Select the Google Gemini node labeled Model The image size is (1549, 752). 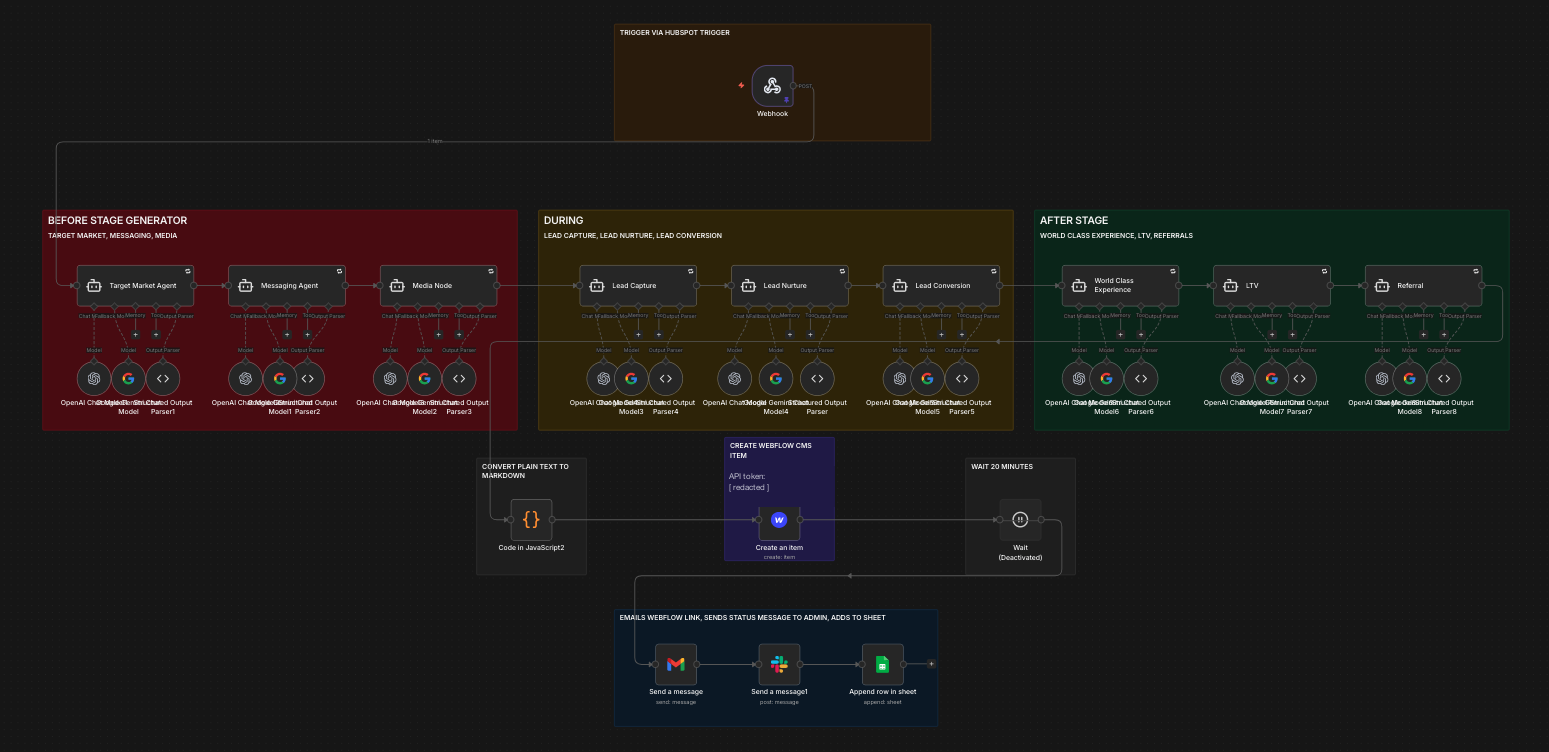[x=128, y=379]
